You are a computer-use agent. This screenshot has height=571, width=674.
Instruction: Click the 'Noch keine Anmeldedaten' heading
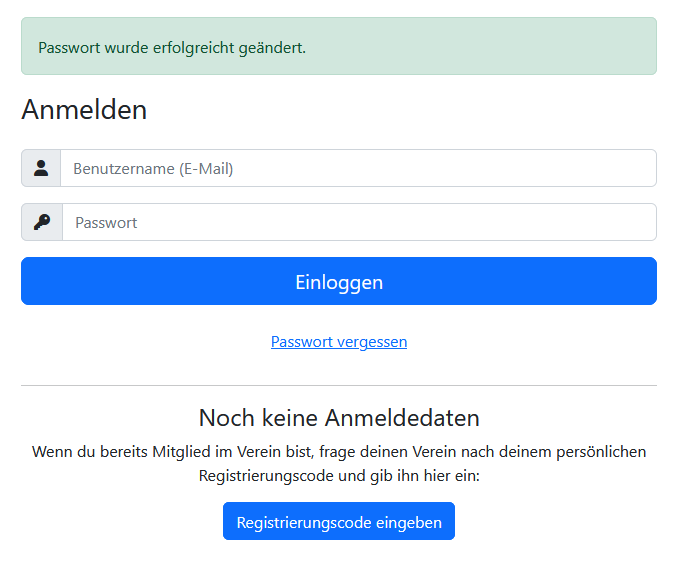338,417
